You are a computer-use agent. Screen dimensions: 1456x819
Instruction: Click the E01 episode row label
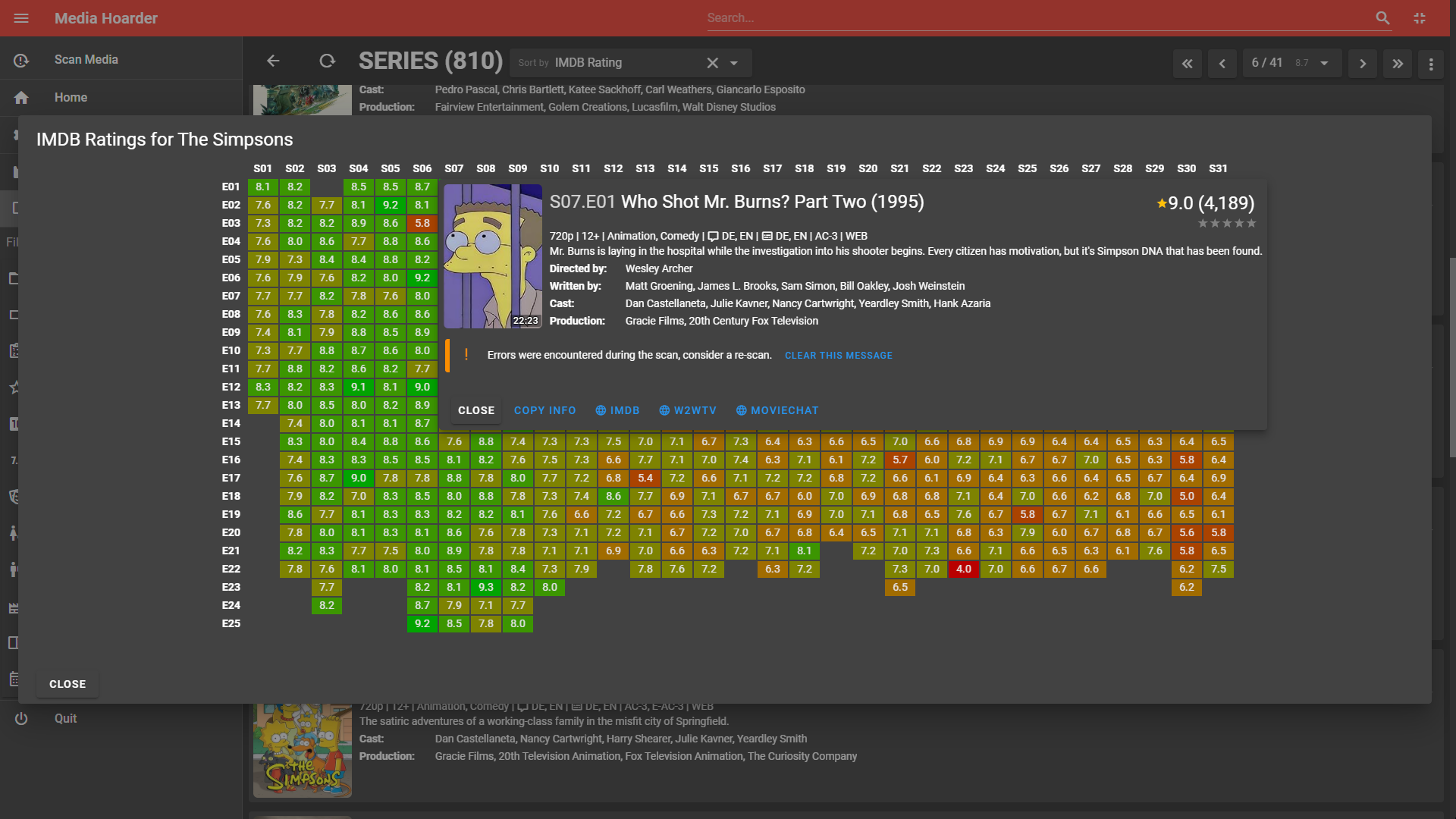[231, 187]
